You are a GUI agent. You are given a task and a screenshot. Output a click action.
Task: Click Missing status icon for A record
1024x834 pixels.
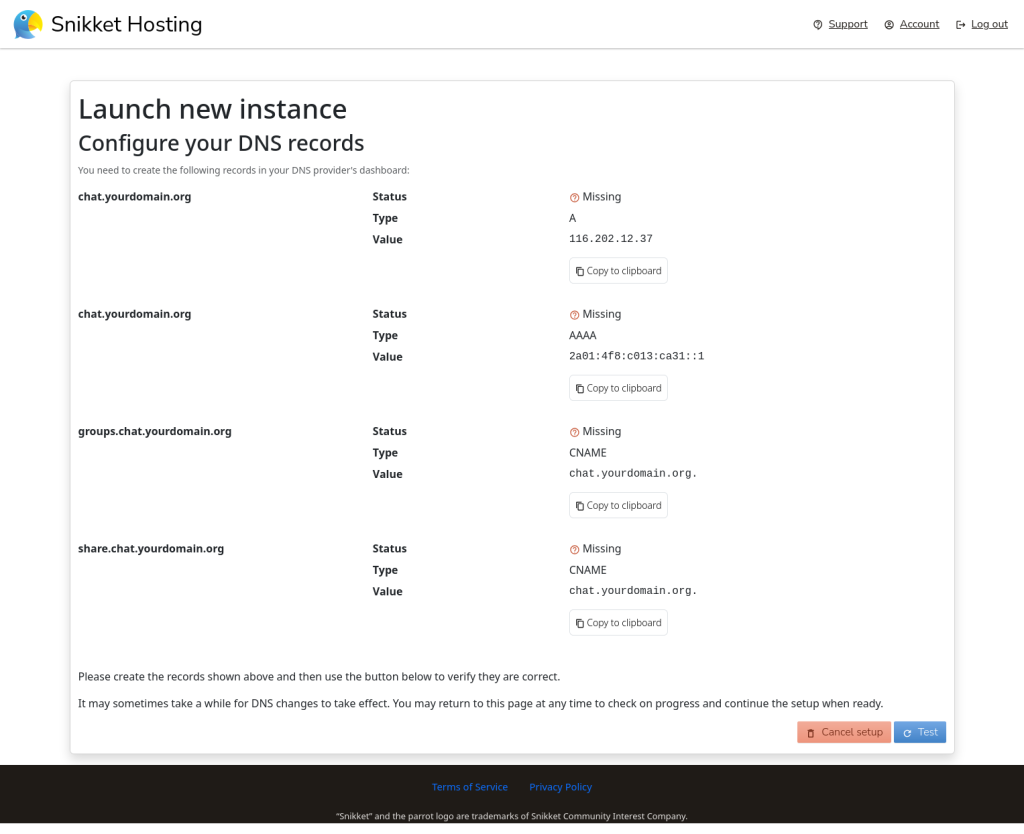[575, 198]
